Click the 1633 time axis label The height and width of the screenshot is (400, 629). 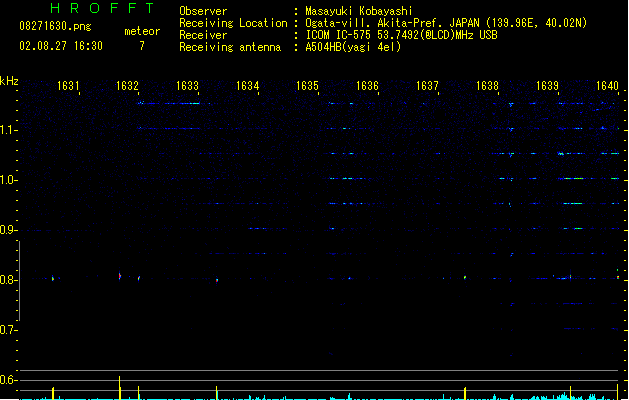tap(187, 86)
